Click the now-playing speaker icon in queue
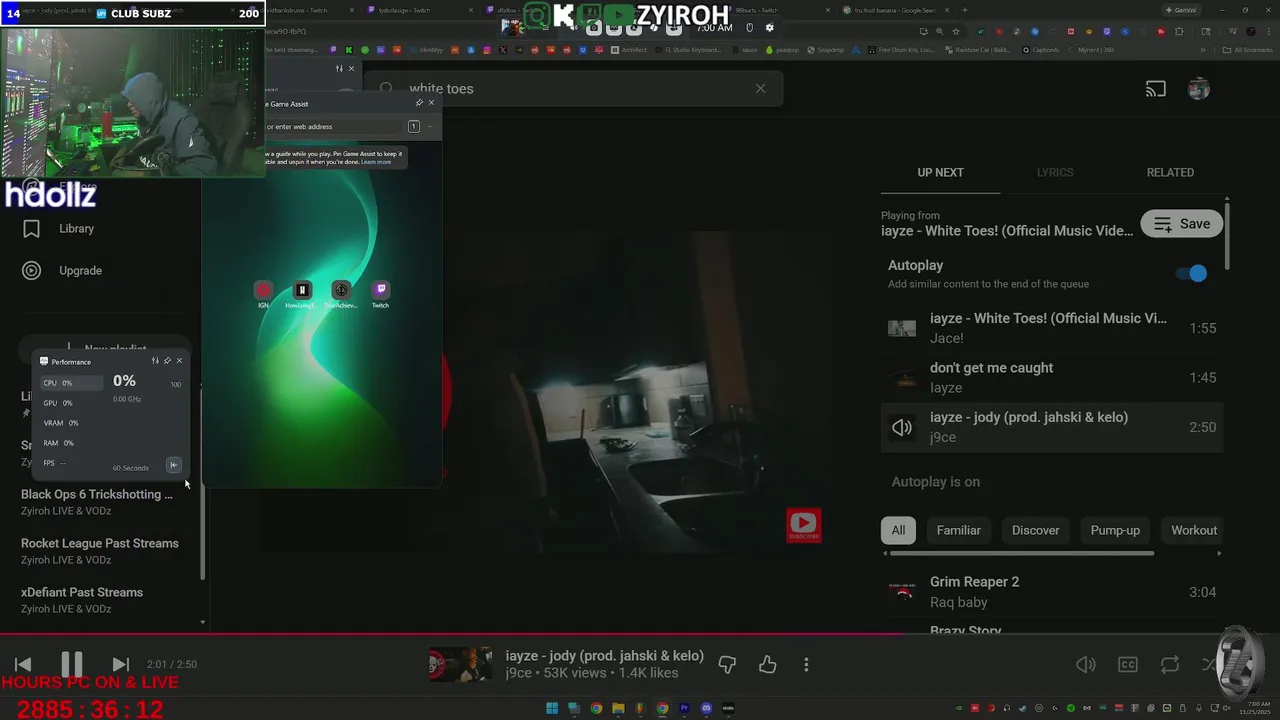Image resolution: width=1280 pixels, height=720 pixels. pos(902,427)
